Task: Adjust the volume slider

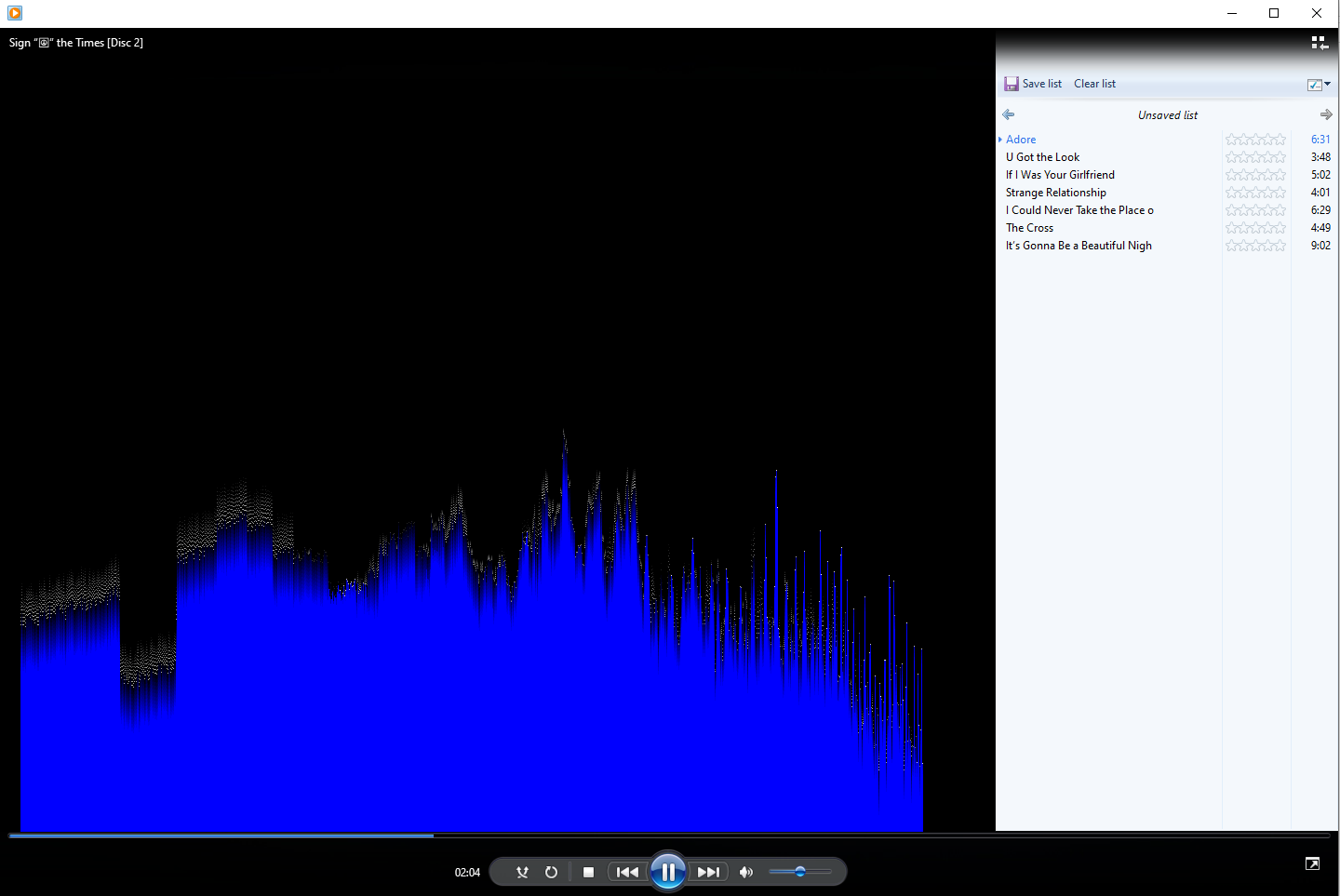Action: (x=800, y=872)
